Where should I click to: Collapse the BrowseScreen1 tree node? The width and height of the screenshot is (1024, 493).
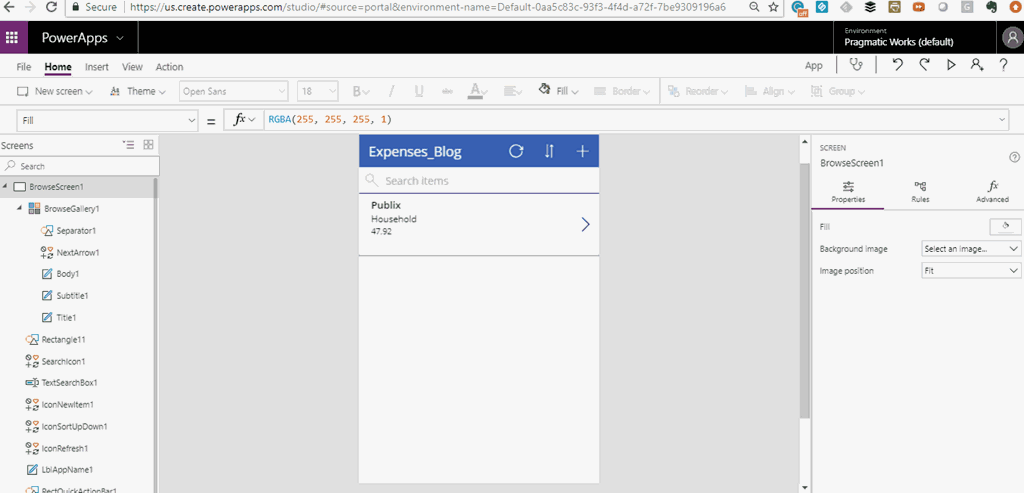tap(6, 187)
